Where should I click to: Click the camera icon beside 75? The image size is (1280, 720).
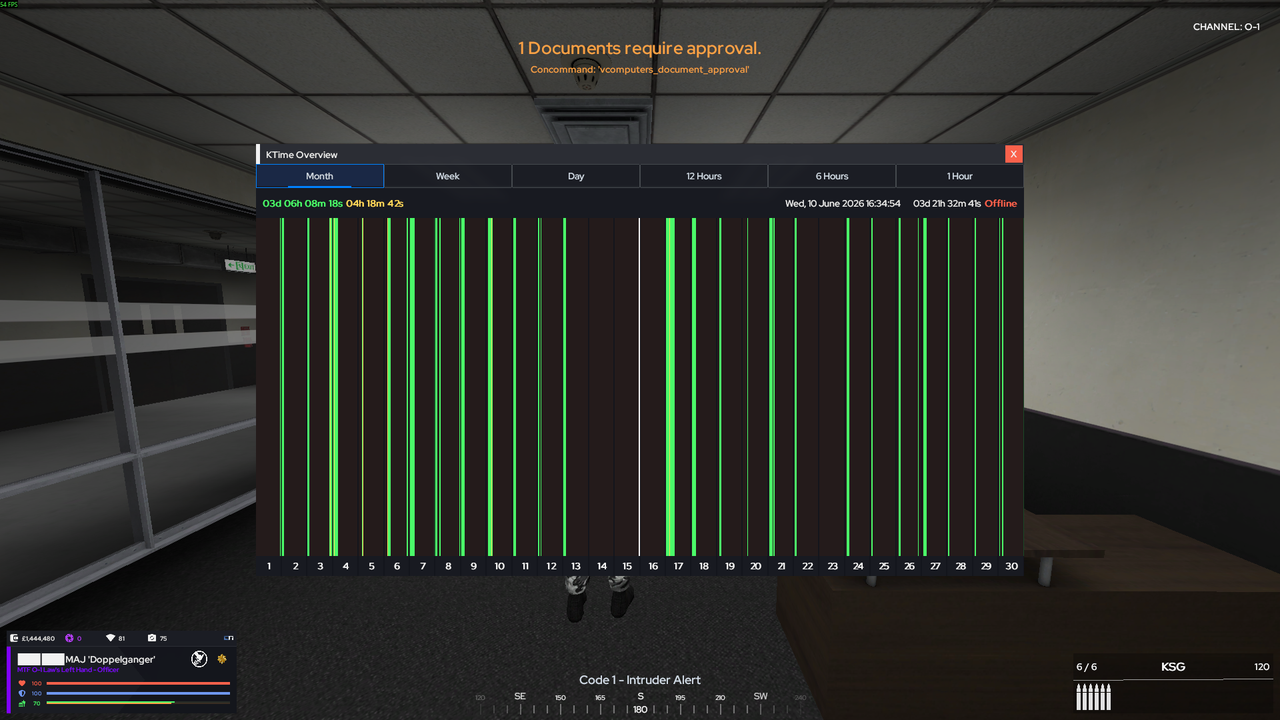[151, 638]
